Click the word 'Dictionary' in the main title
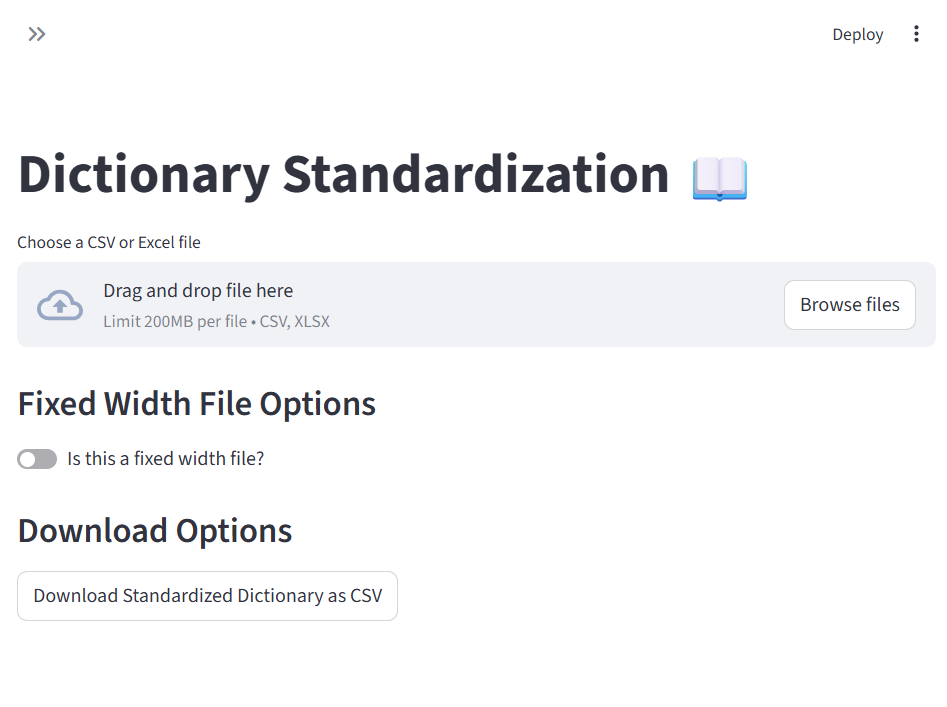This screenshot has height=707, width=947. tap(143, 175)
